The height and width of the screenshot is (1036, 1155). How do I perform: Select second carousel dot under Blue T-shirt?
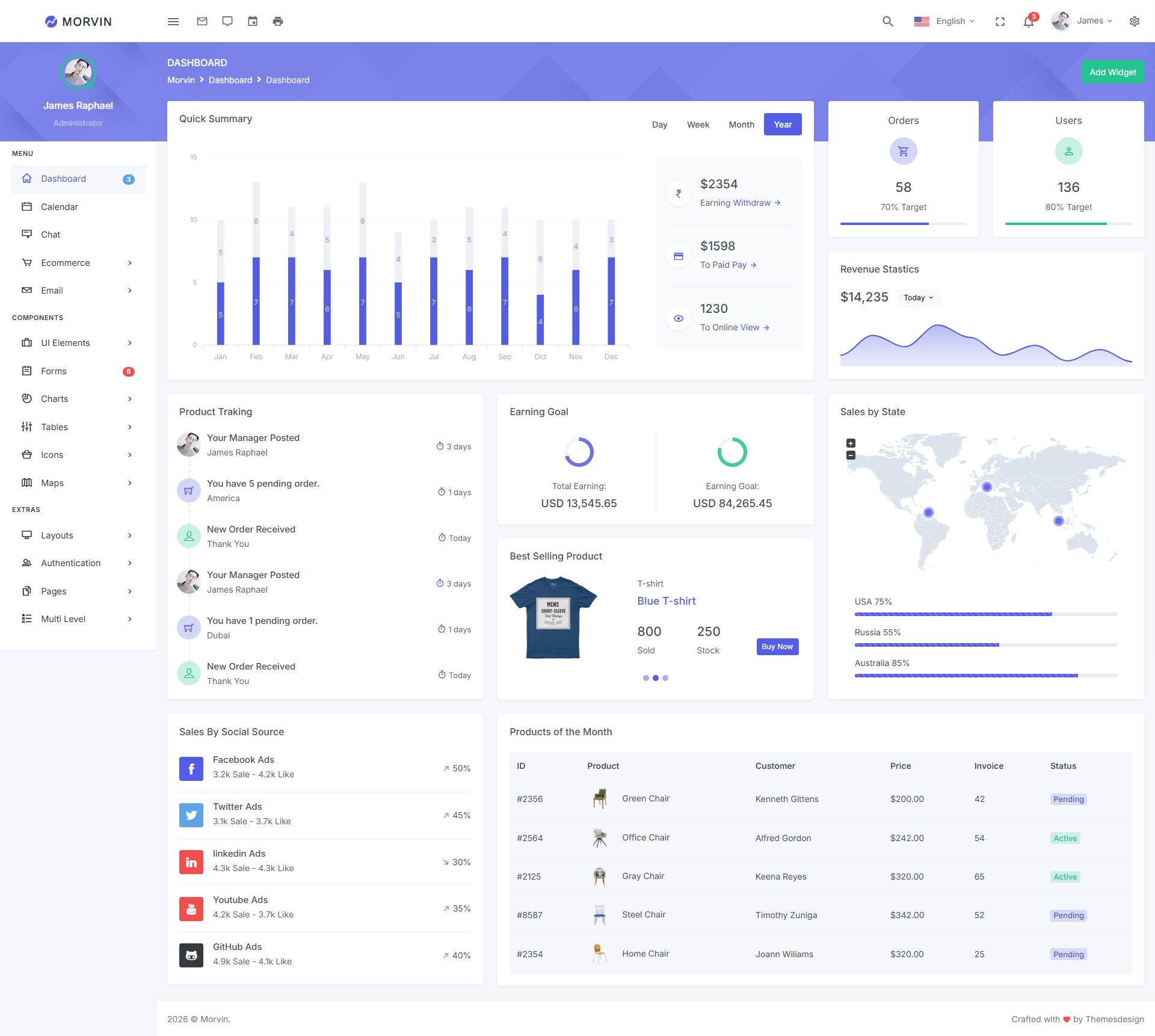click(x=656, y=678)
